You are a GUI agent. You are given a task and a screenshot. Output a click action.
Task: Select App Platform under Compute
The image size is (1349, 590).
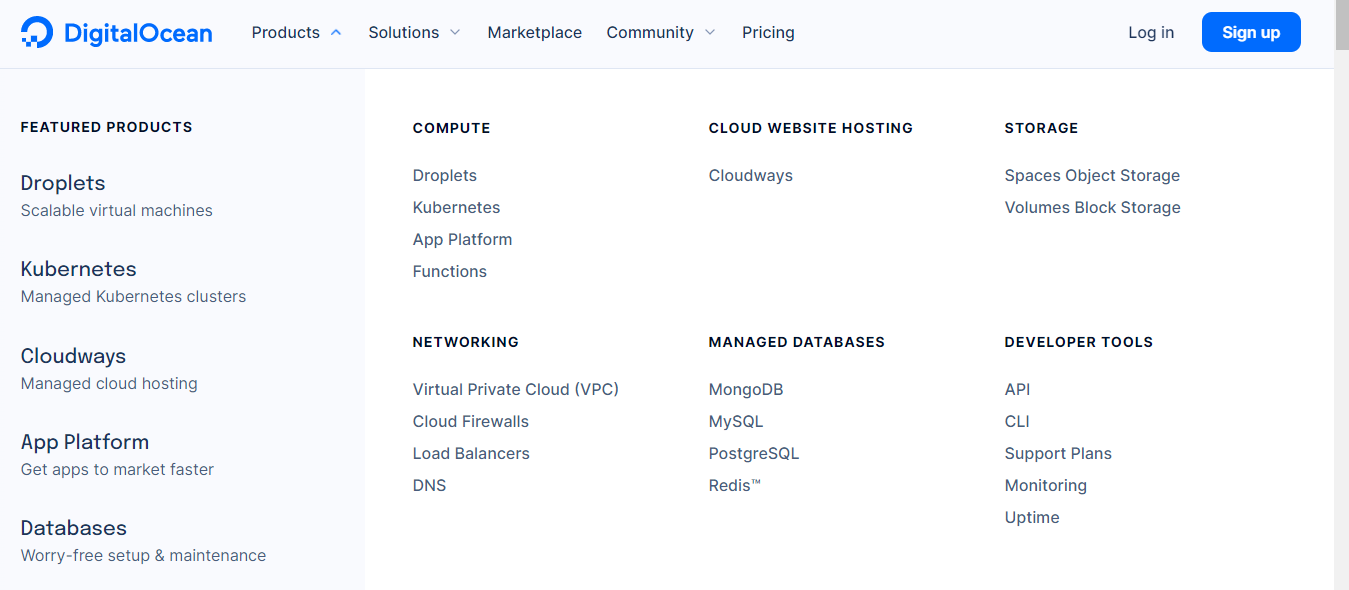462,239
